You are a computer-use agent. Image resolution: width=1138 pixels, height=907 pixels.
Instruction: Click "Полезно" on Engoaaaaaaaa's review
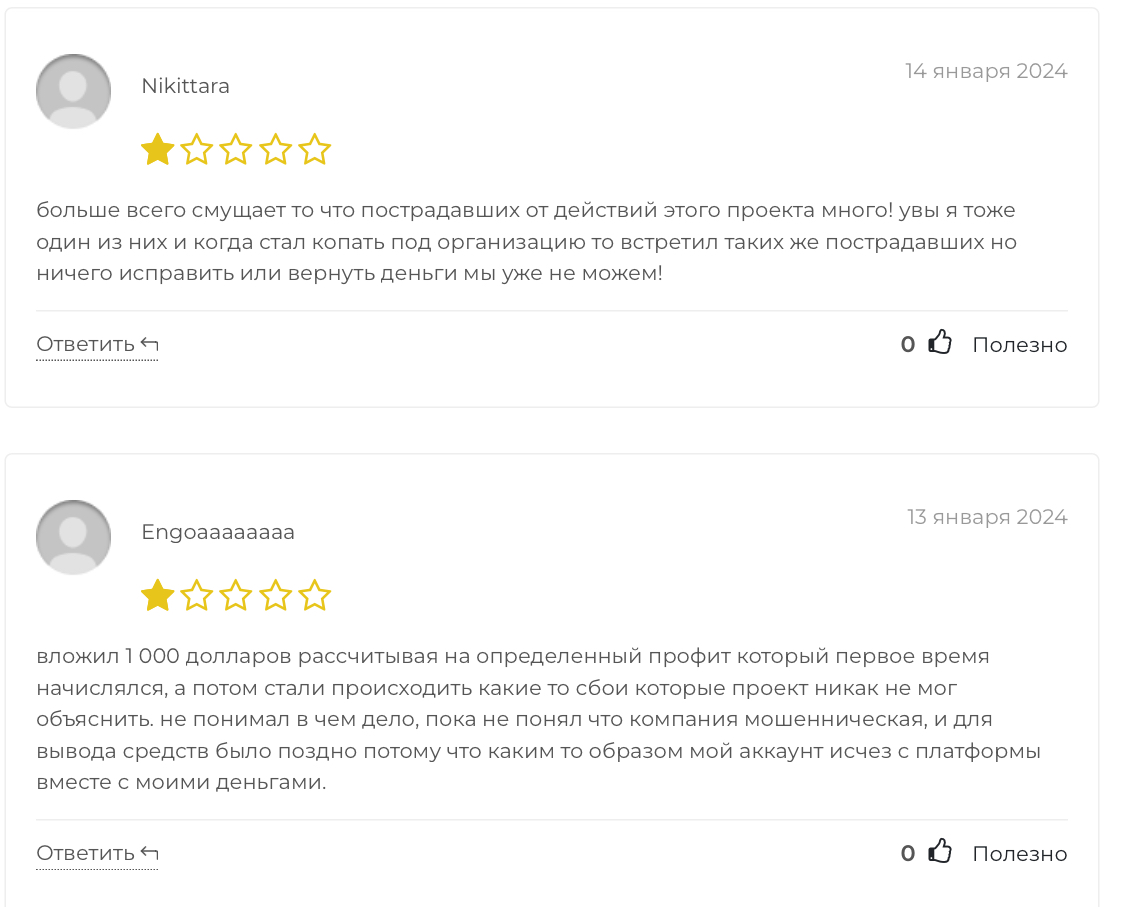click(1020, 854)
